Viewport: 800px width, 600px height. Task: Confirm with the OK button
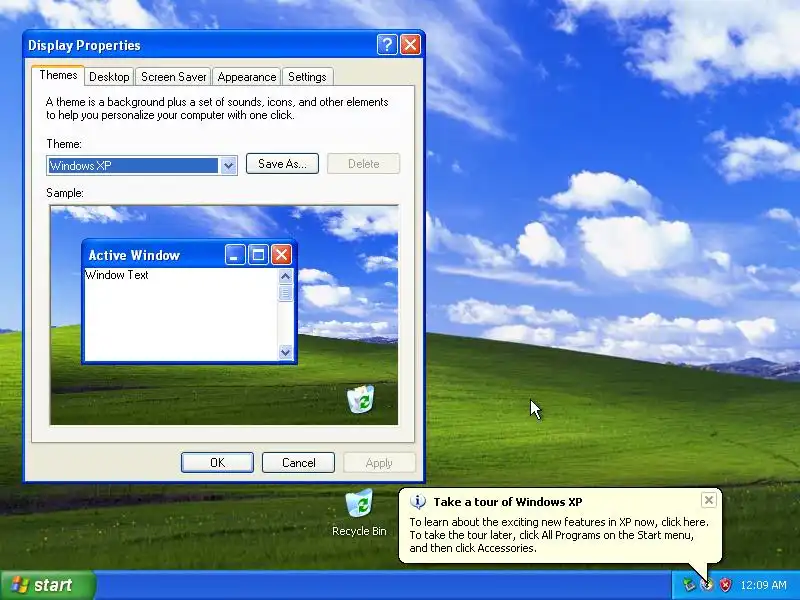tap(217, 463)
